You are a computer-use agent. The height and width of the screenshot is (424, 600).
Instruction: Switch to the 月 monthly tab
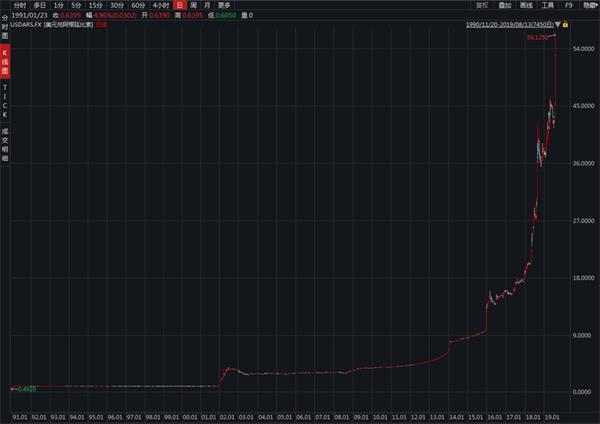point(207,5)
